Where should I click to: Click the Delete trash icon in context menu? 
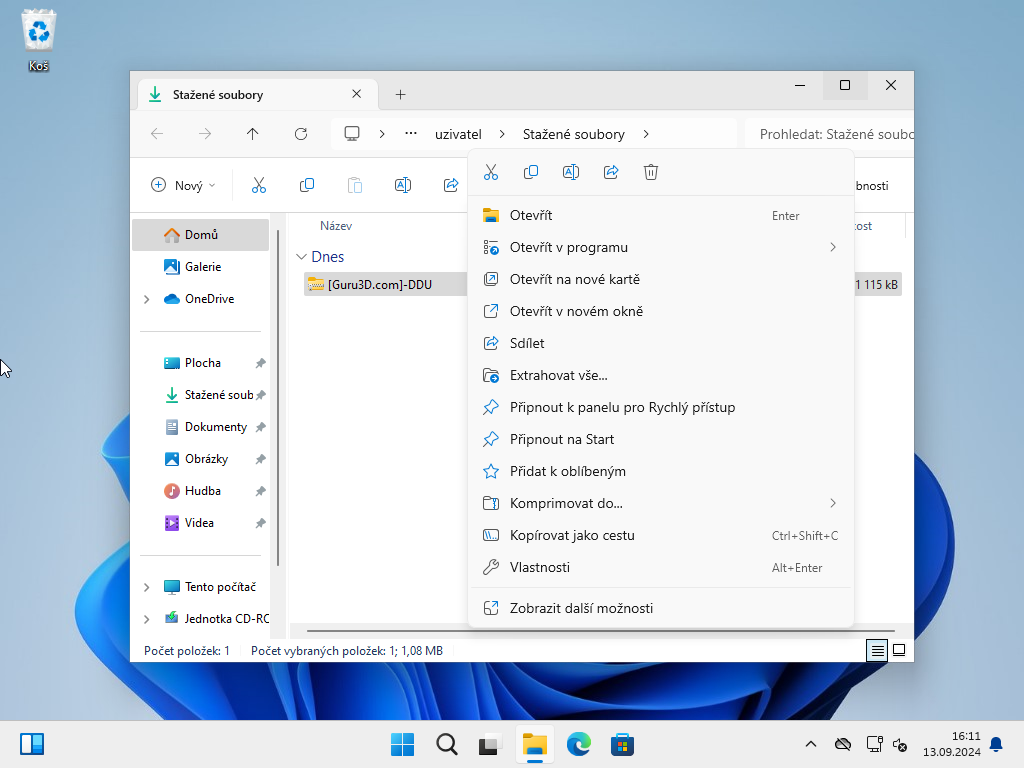tap(651, 172)
